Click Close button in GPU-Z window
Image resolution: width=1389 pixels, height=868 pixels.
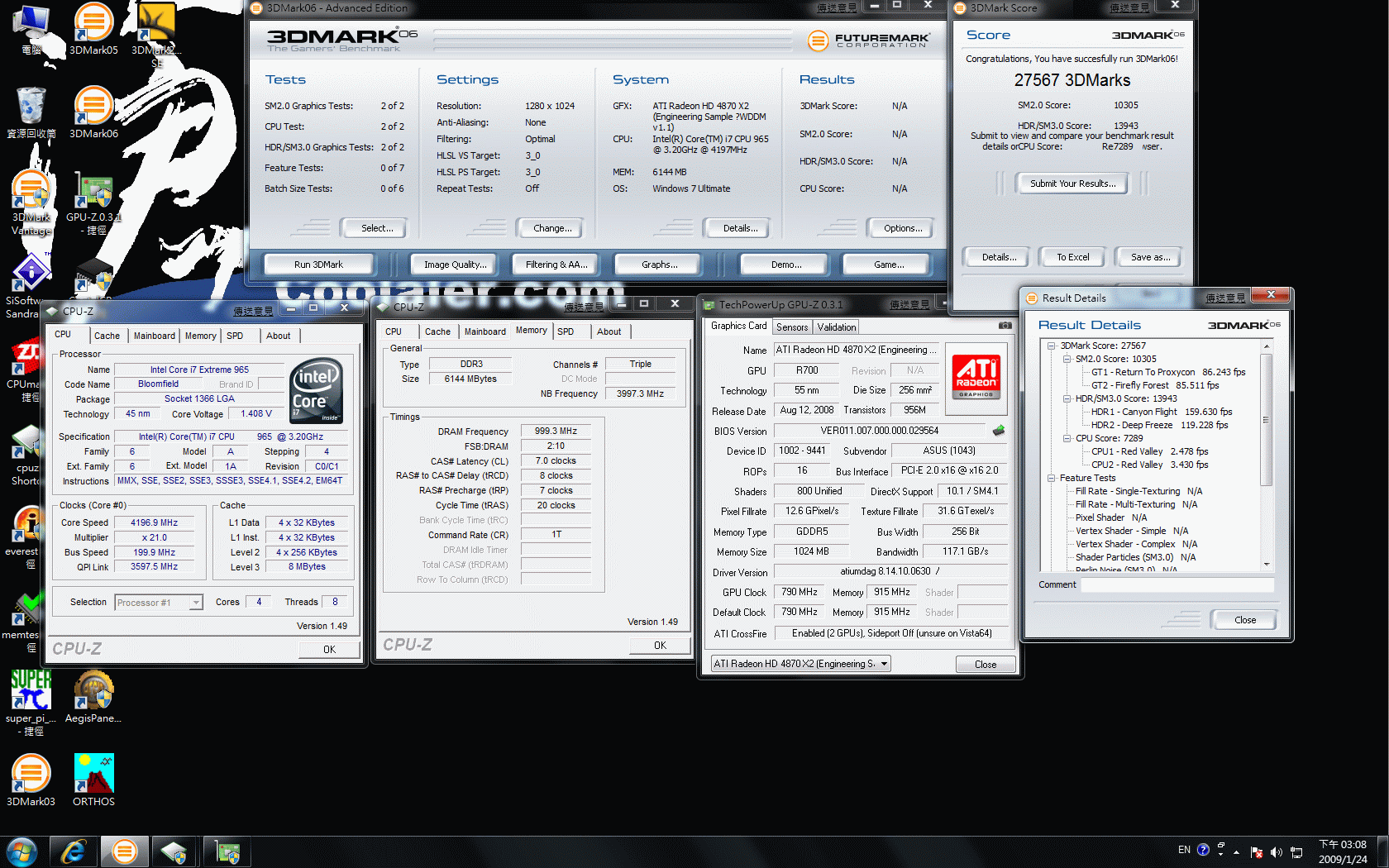986,665
